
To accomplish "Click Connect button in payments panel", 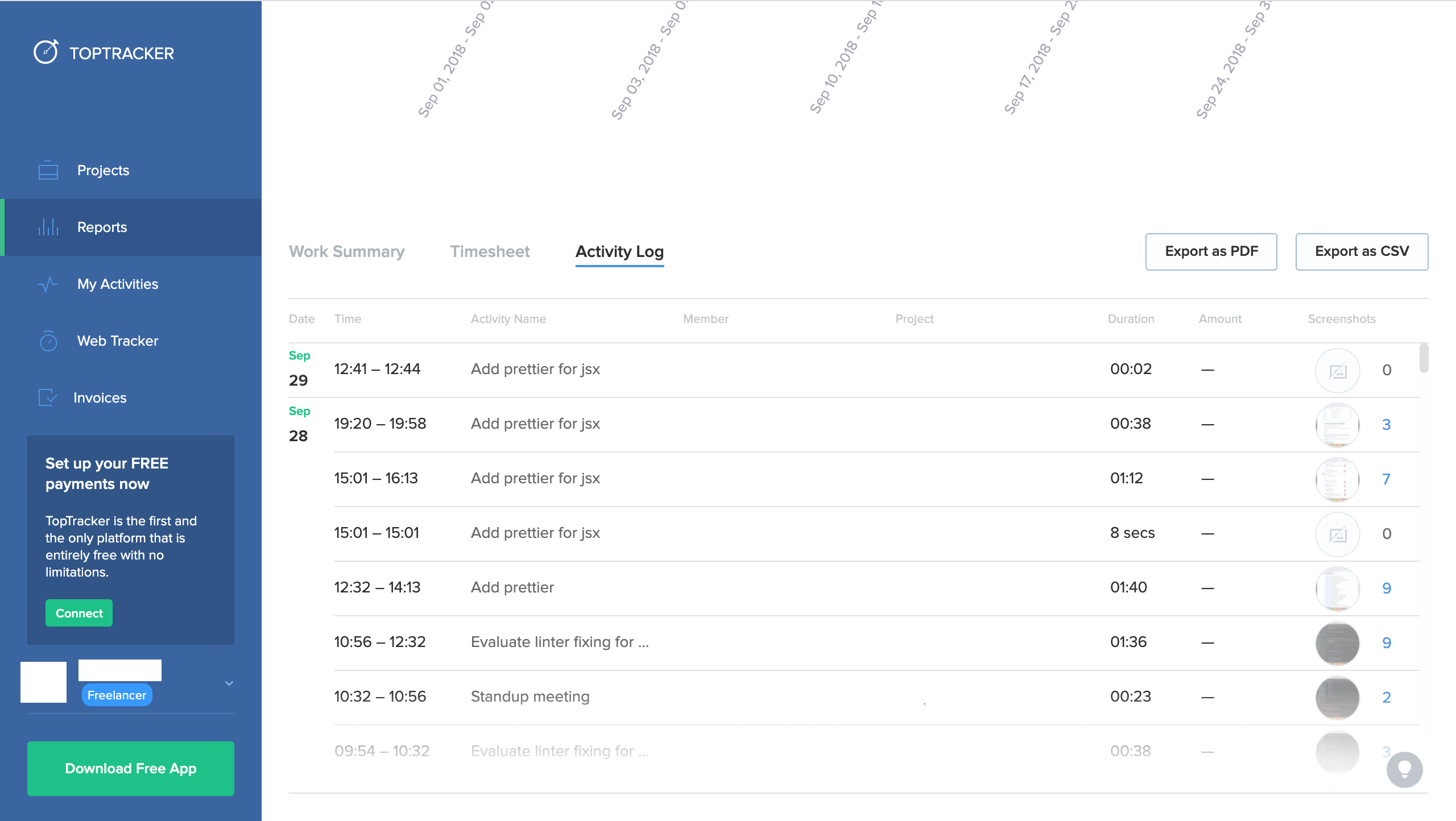I will 79,613.
